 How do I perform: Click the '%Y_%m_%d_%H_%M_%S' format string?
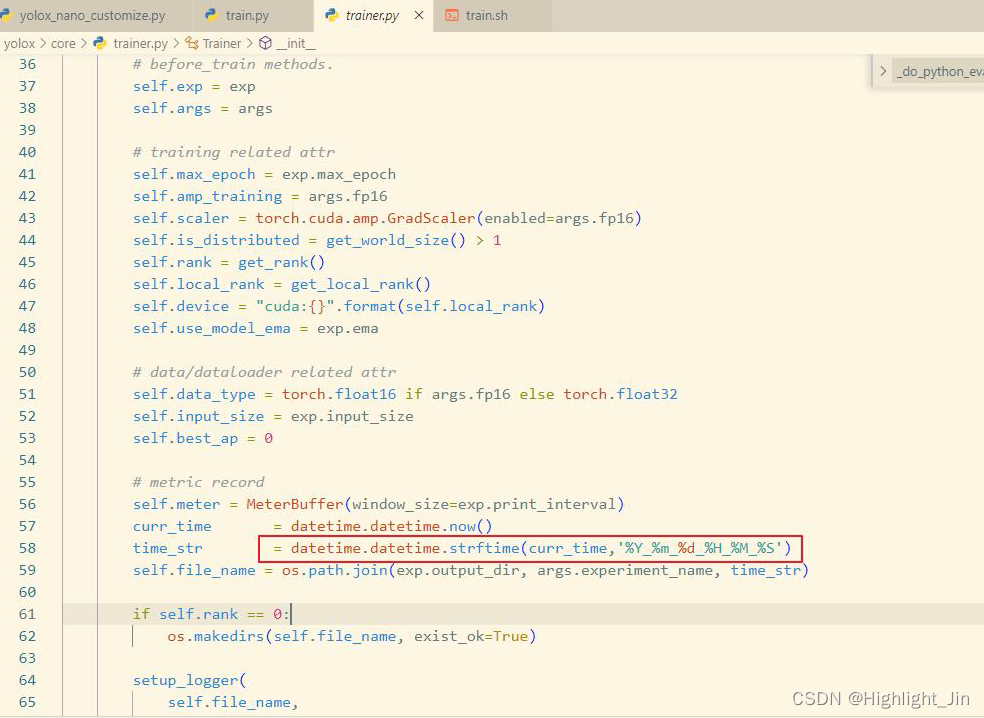pos(700,549)
